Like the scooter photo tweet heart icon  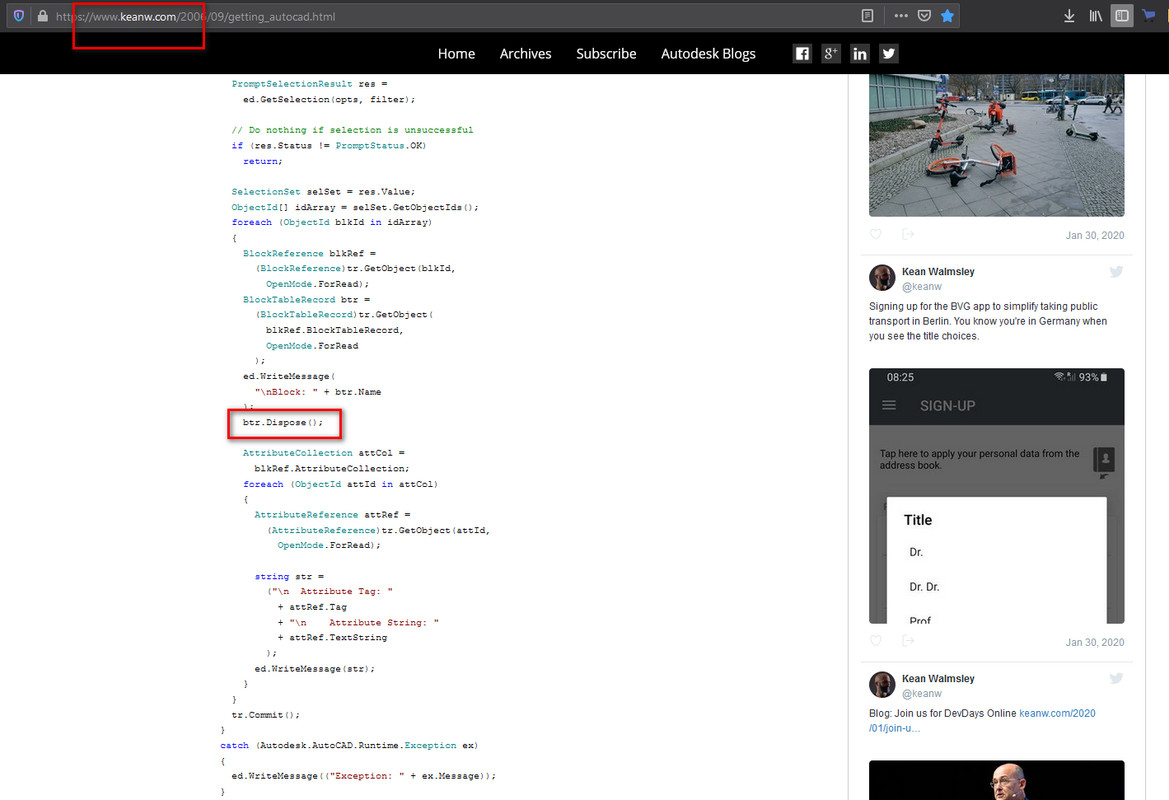tap(876, 234)
